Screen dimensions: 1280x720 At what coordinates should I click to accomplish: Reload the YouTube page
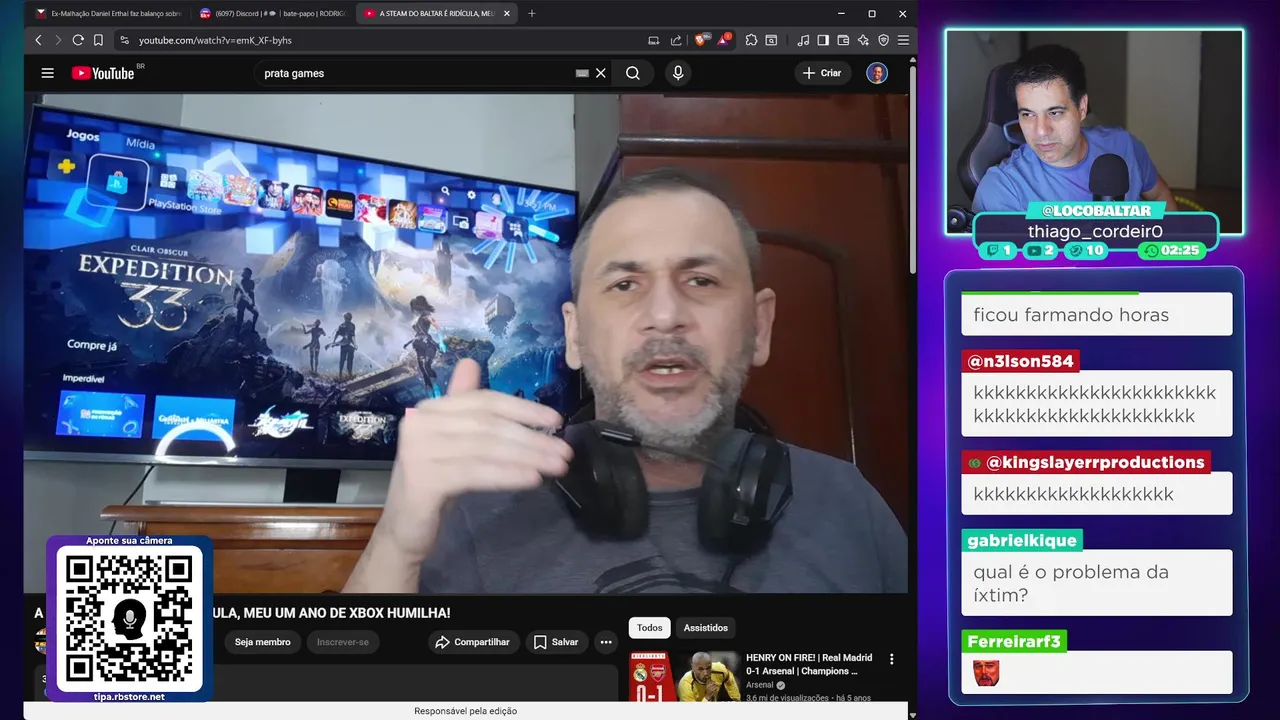[x=78, y=40]
